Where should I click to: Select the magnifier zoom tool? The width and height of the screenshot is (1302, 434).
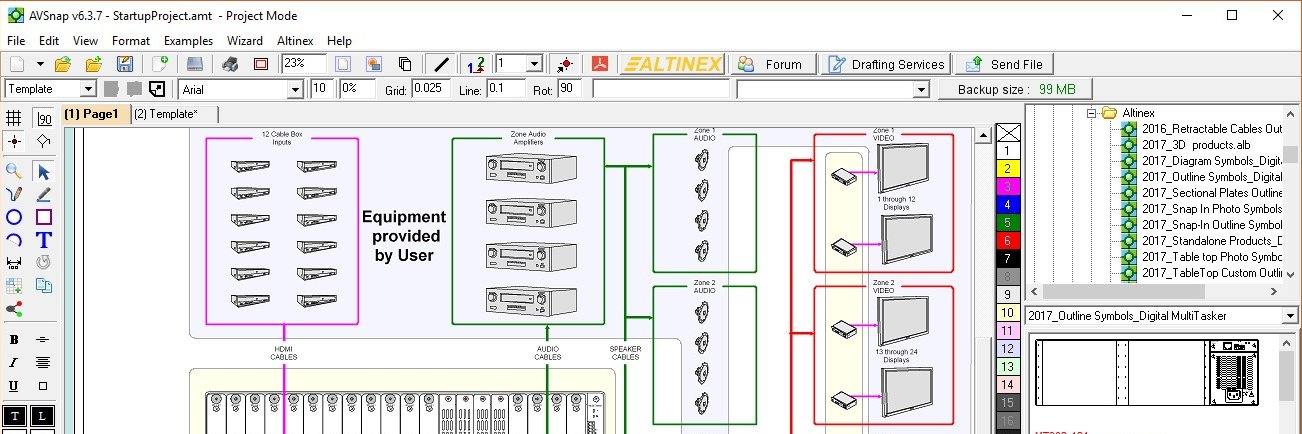[x=14, y=172]
